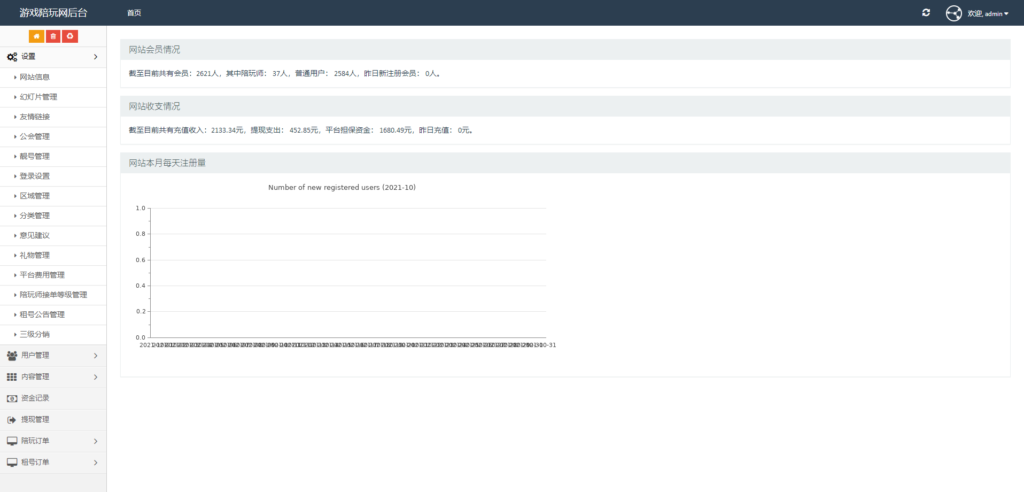The height and width of the screenshot is (492, 1024).
Task: Click the users icon beside 用户管理
Action: tap(12, 355)
